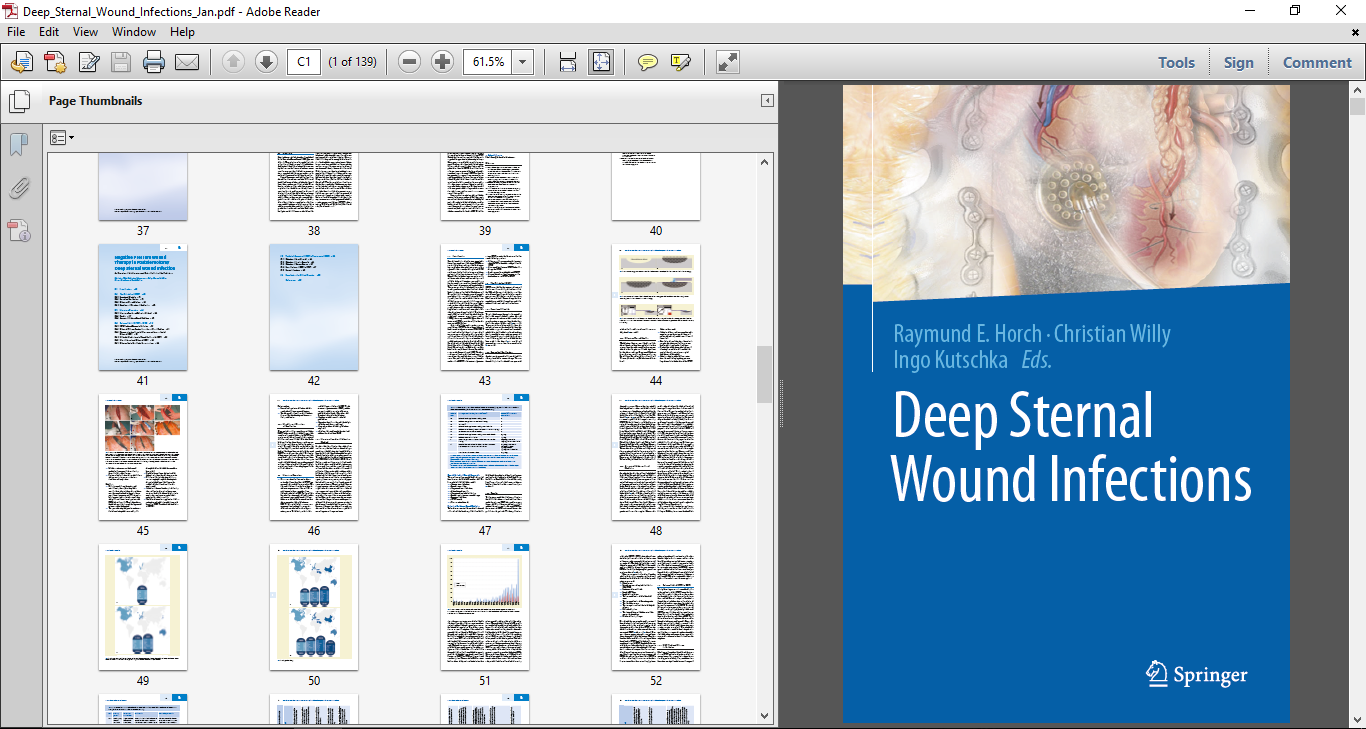Click thumbnails panel scrollbar thumb
Screen dimensions: 1366x729
(765, 374)
